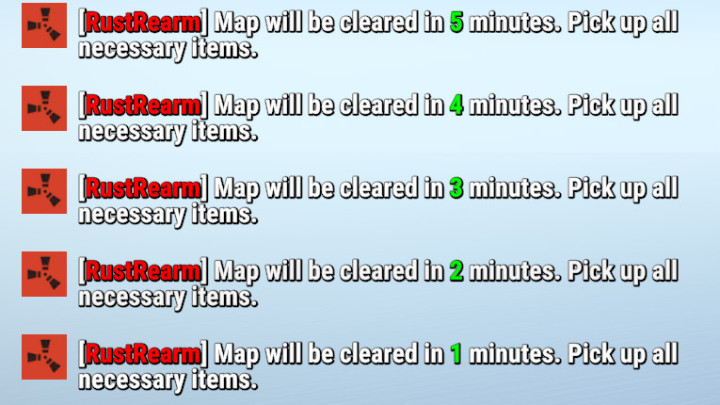
Task: Select the RustRearm tag in the 1 minutes message
Action: click(143, 354)
